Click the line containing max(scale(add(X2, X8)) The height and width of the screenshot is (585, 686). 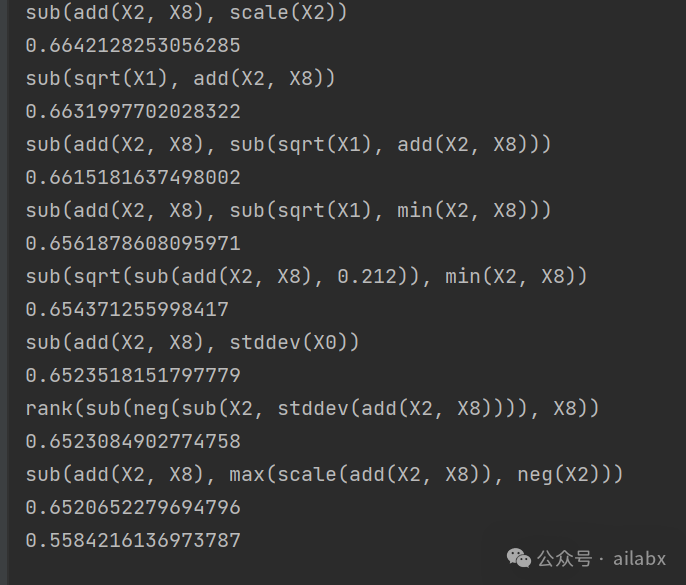(x=324, y=475)
